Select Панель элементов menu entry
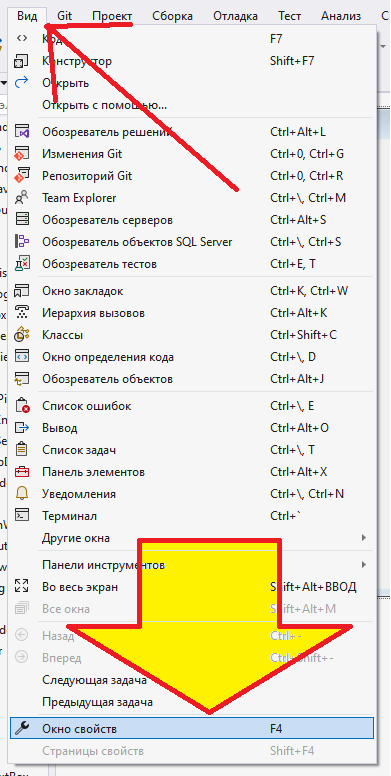The width and height of the screenshot is (391, 776). (x=192, y=472)
